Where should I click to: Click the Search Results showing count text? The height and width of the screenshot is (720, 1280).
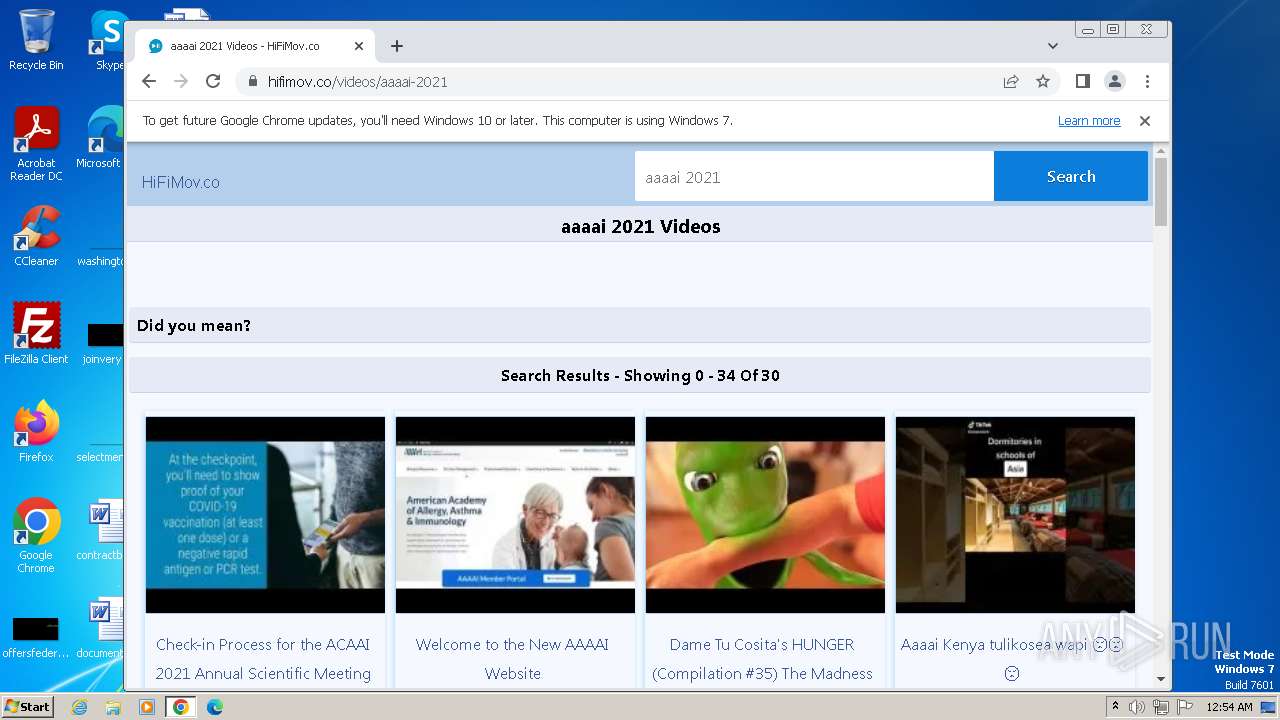[x=640, y=376]
